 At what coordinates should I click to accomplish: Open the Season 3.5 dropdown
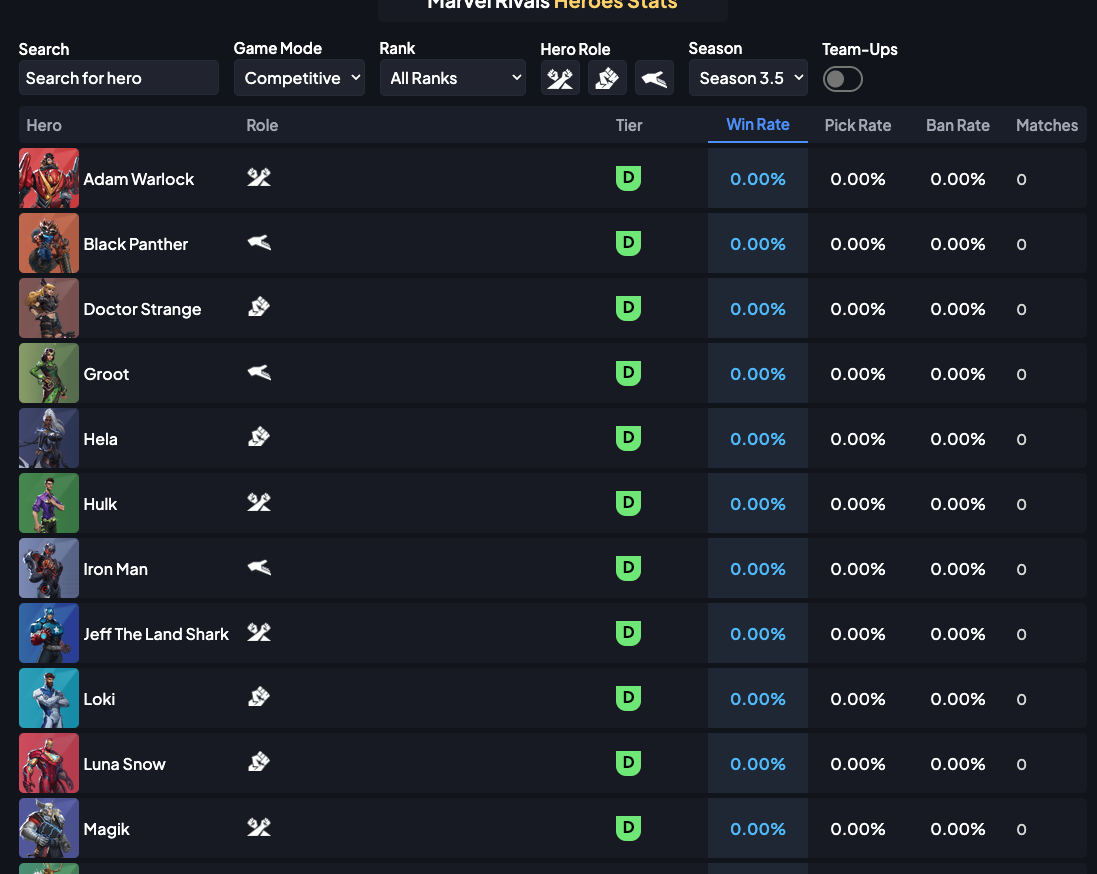[x=748, y=78]
